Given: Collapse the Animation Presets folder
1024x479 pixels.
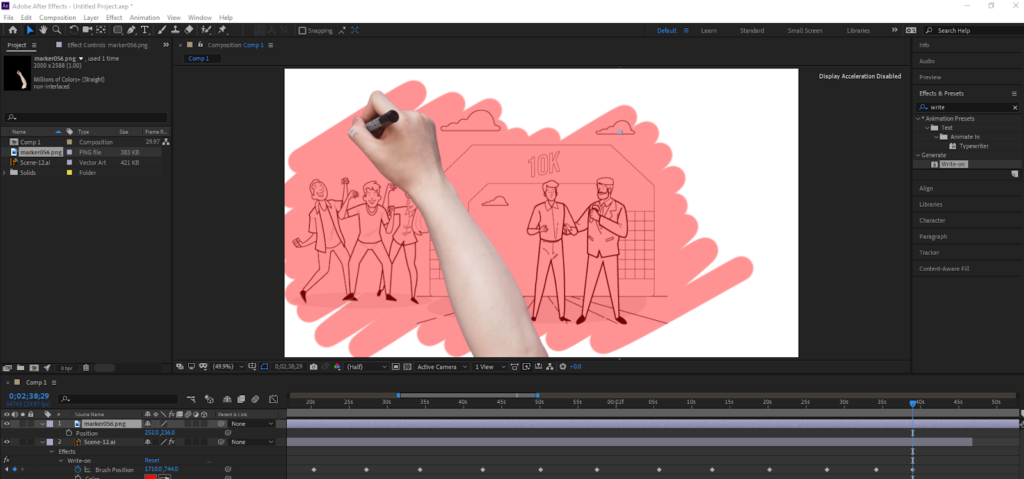Looking at the screenshot, I should tap(918, 118).
